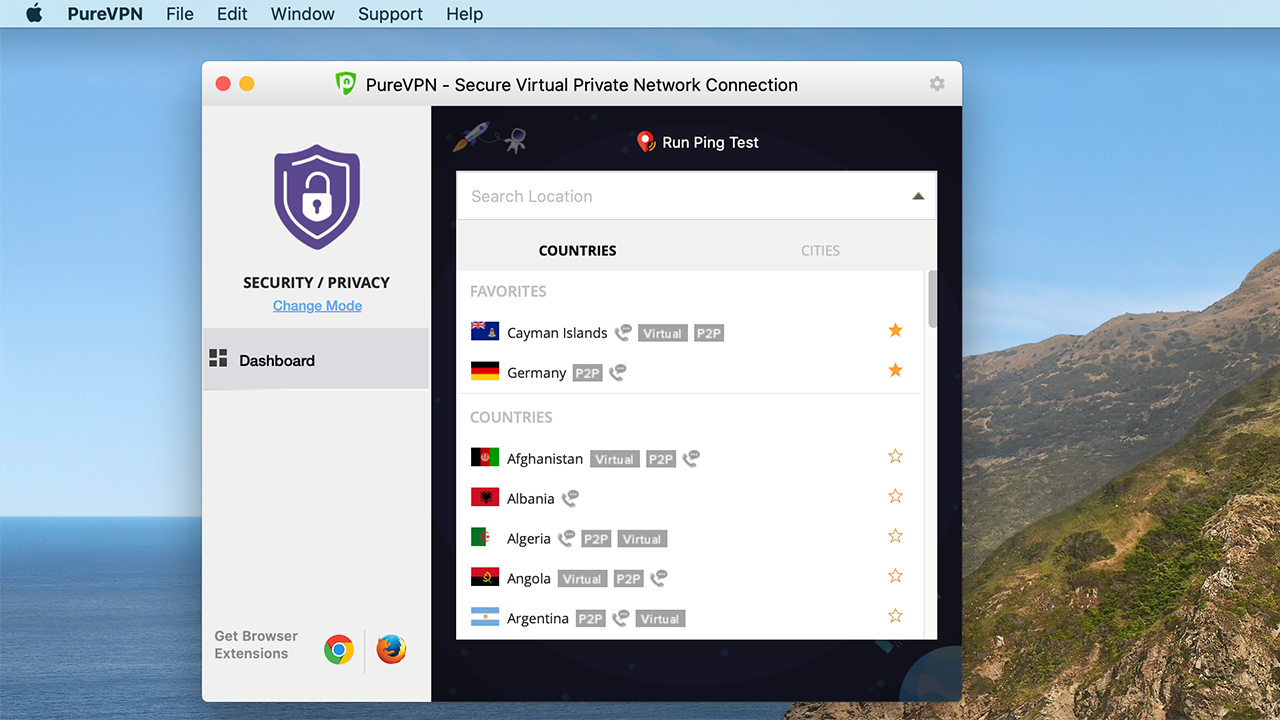Select Afghanistan from countries list
Screen dimensions: 1280x720
point(545,459)
